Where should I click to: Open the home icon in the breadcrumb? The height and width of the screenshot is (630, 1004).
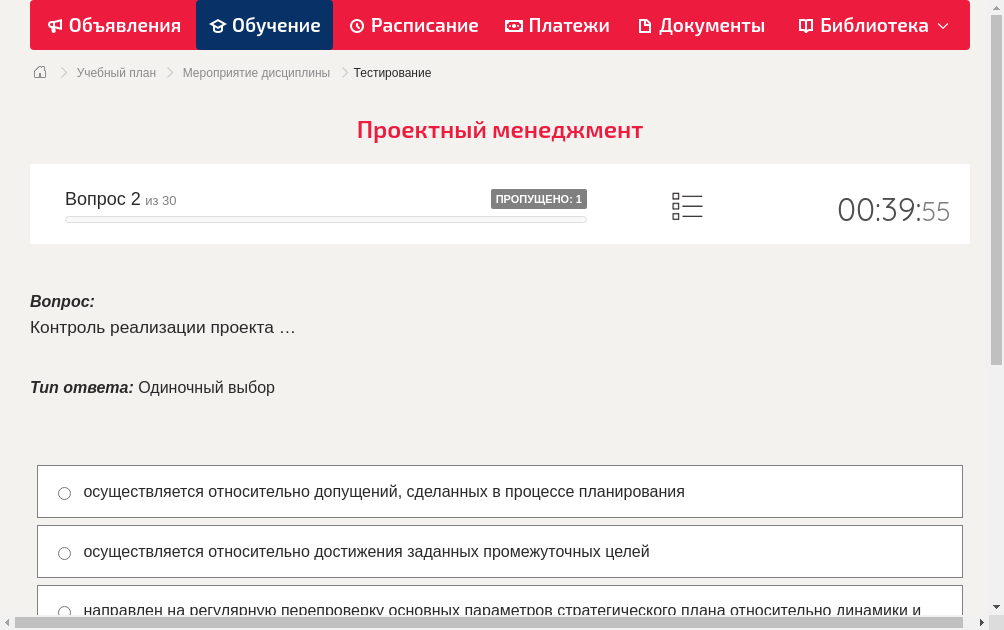coord(40,72)
